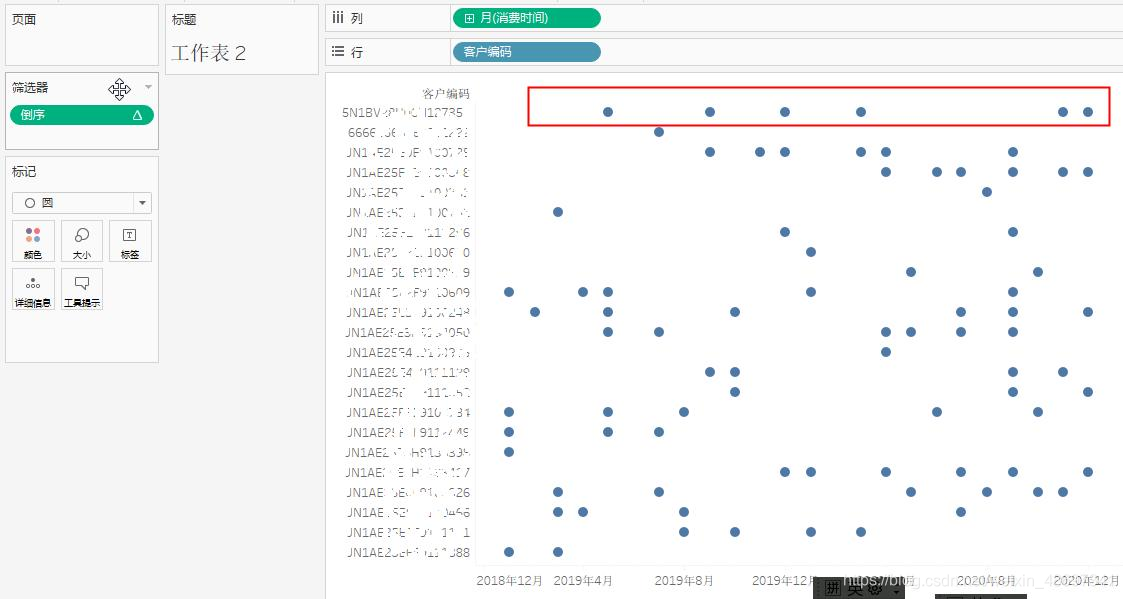The image size is (1123, 599).
Task: Open the 筛选器 shelf dropdown arrow
Action: click(x=148, y=87)
